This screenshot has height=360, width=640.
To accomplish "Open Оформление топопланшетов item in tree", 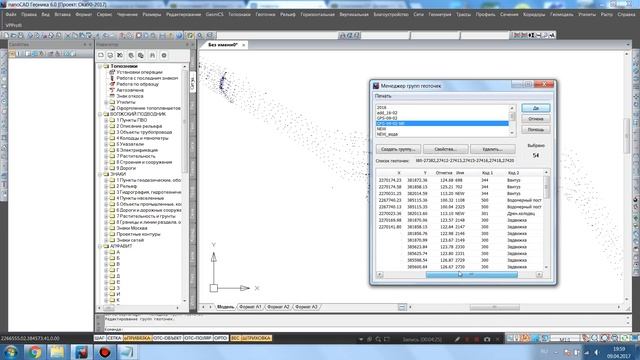I will pos(148,108).
